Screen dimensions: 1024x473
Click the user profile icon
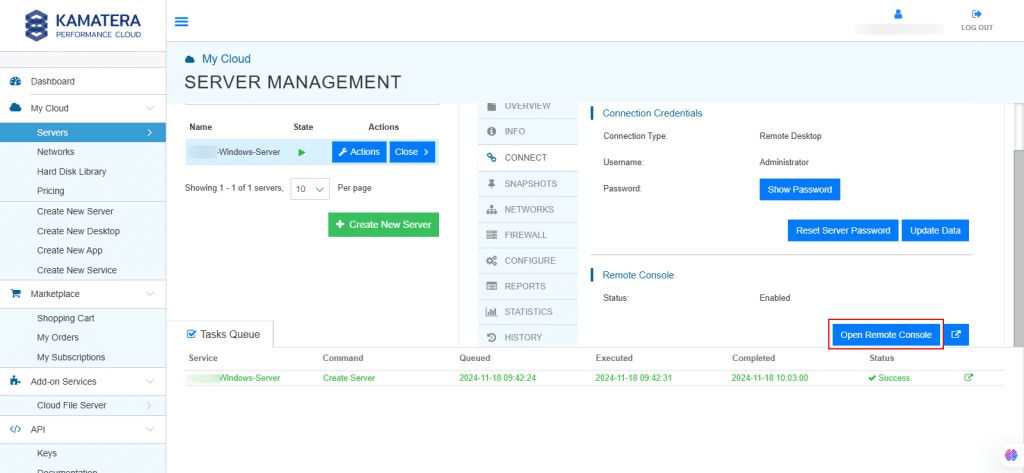click(897, 14)
